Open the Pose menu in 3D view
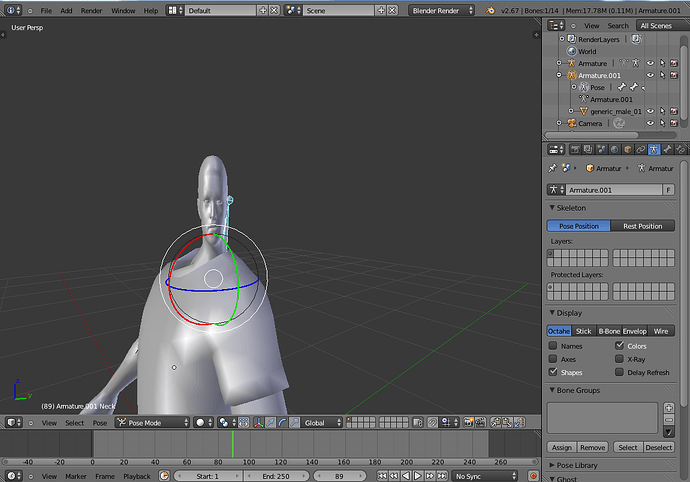The width and height of the screenshot is (690, 482). point(99,423)
